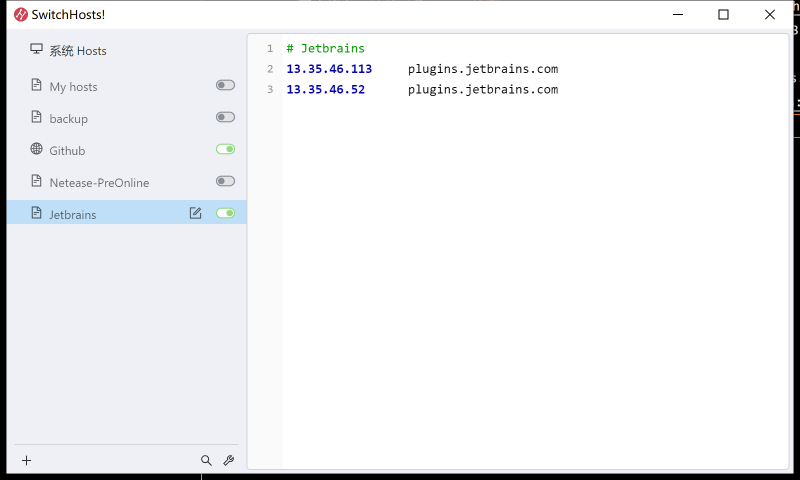The image size is (800, 480).
Task: Click the monitor icon beside 系统 Hosts
Action: point(36,49)
